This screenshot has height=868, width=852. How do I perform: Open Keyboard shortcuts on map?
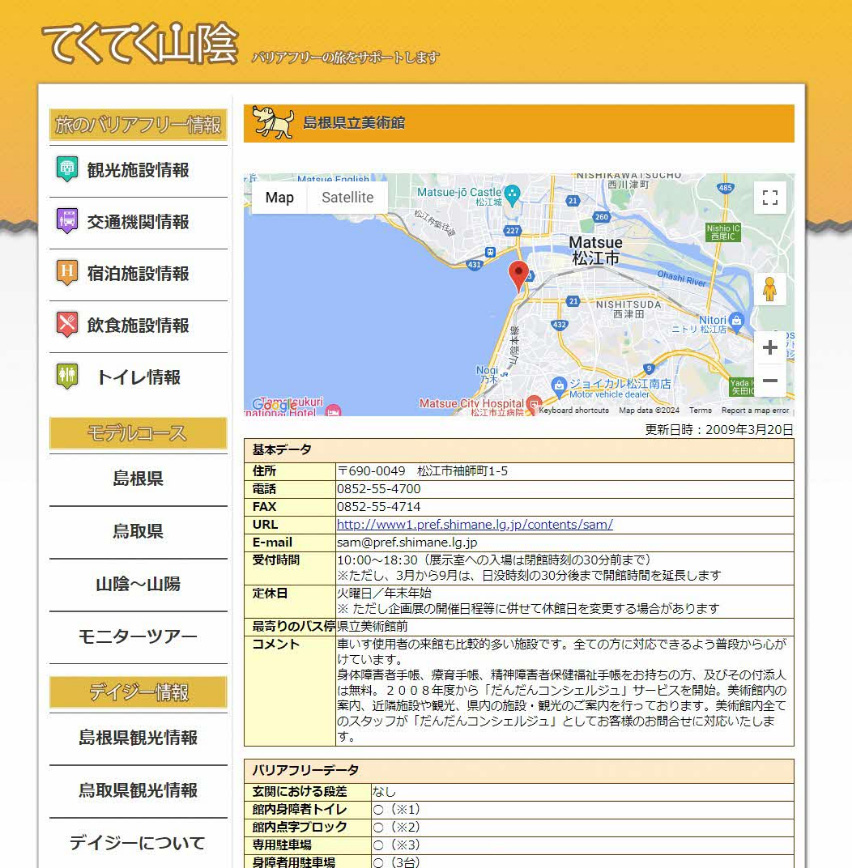pos(574,410)
